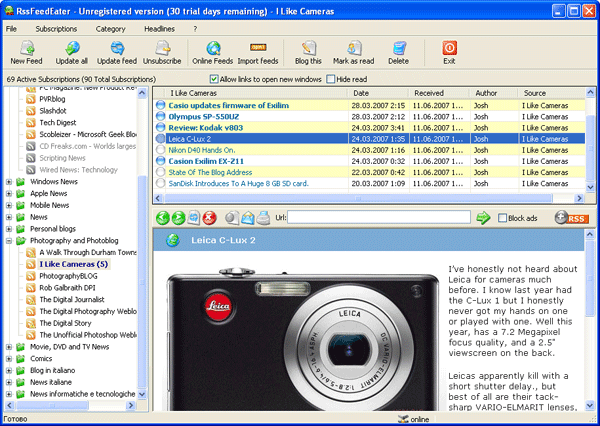Screen dimensions: 600x426
Task: Sort headlines by the Date column
Action: 360,93
